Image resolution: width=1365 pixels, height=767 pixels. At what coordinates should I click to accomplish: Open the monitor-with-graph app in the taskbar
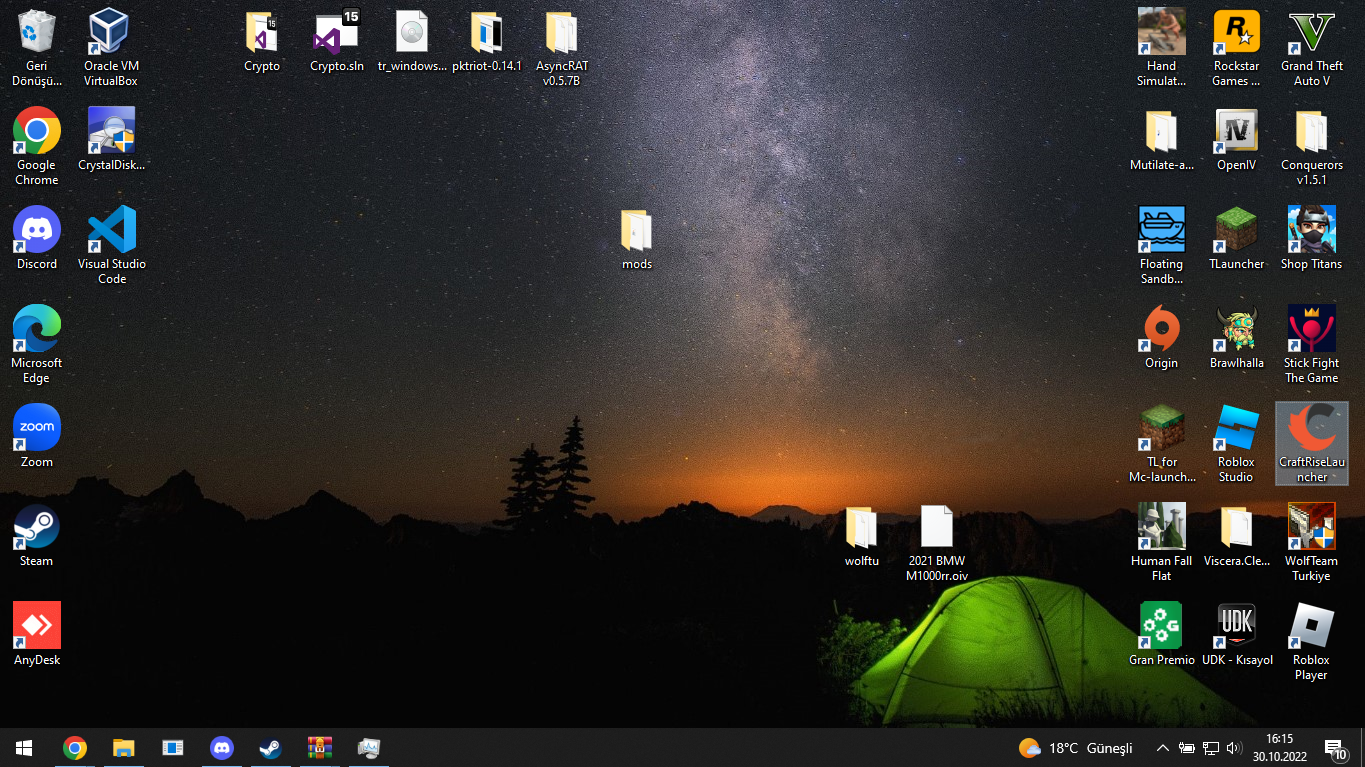[x=368, y=747]
